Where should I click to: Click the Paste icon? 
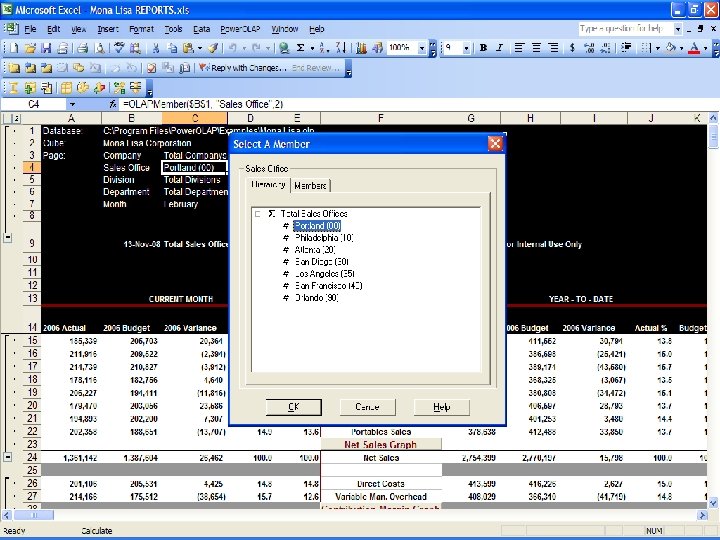pyautogui.click(x=188, y=48)
